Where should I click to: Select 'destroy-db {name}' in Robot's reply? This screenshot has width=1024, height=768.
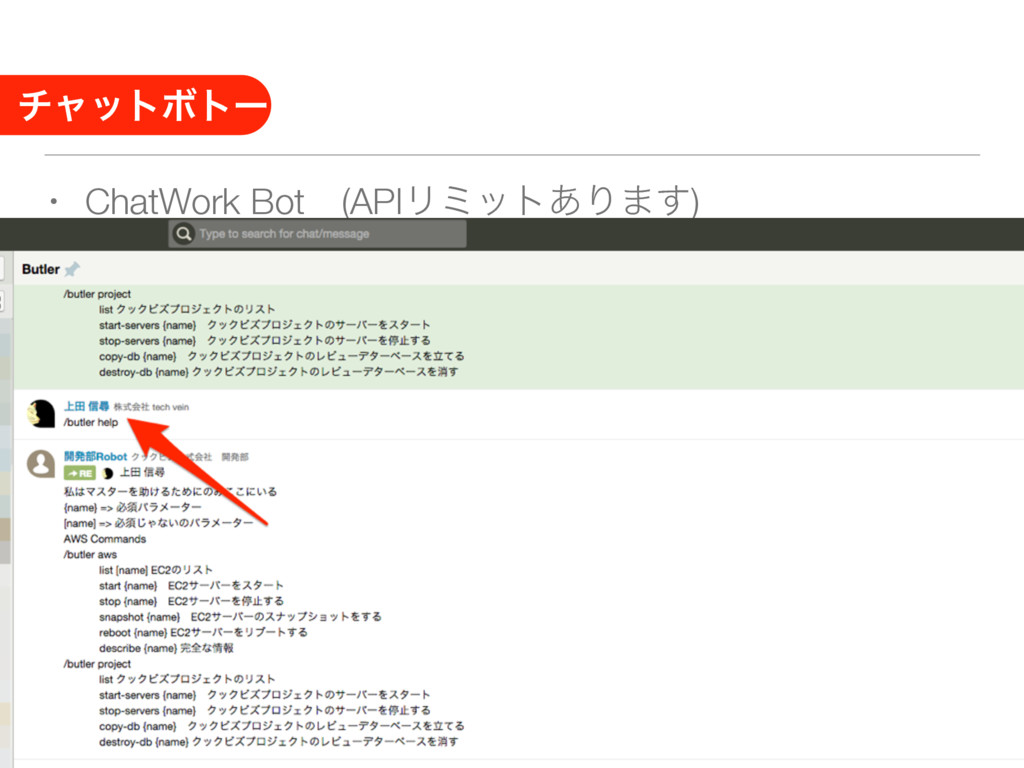(x=279, y=742)
